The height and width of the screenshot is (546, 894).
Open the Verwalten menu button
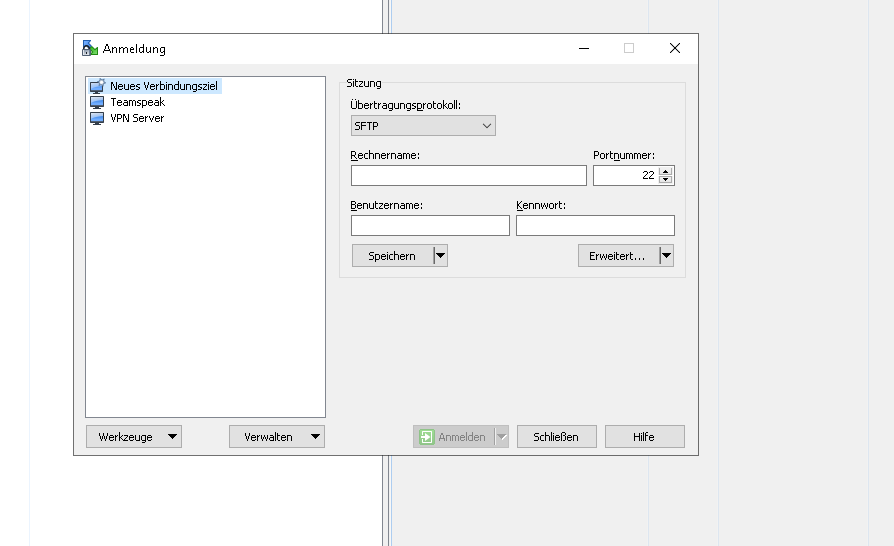[x=277, y=437]
